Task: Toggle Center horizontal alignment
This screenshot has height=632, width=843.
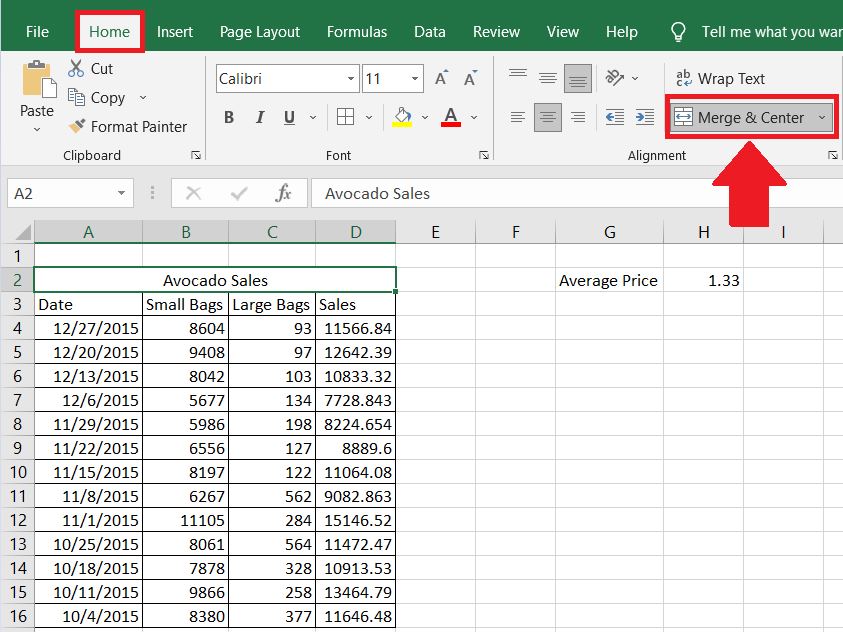Action: (548, 117)
